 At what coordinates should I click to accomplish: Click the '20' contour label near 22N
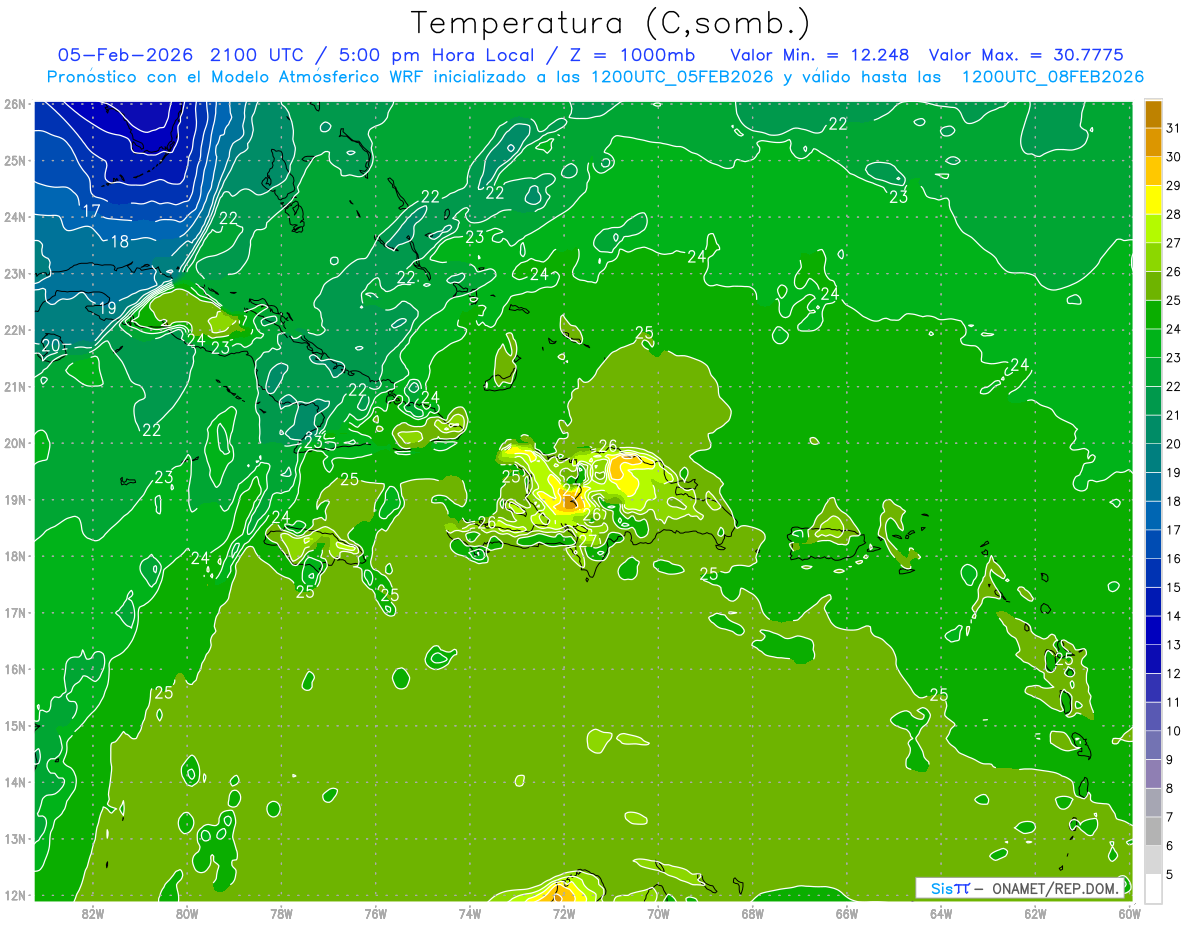click(51, 346)
